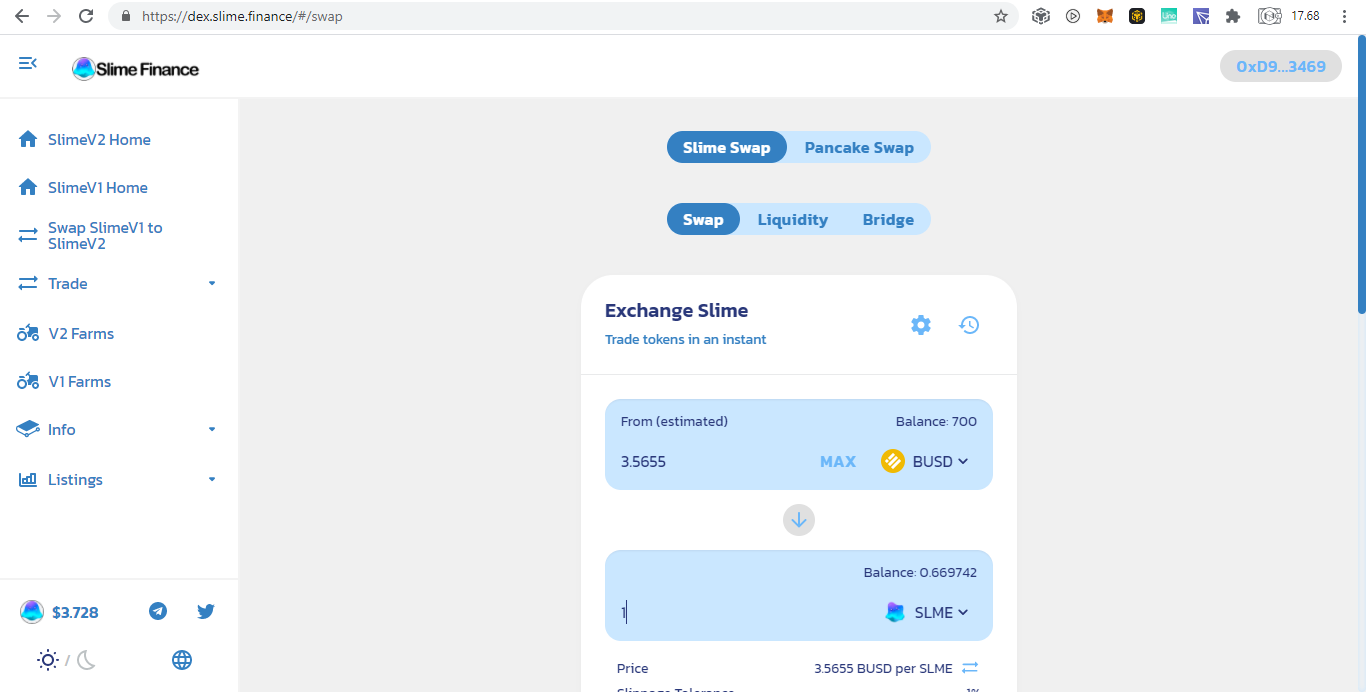The width and height of the screenshot is (1366, 692).
Task: Click the 'Balance: 0.669742' text
Action: pyautogui.click(x=920, y=572)
